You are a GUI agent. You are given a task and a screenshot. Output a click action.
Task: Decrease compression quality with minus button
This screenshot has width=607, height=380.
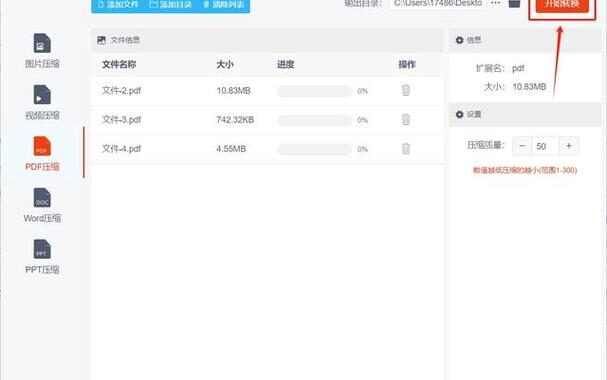[x=522, y=146]
